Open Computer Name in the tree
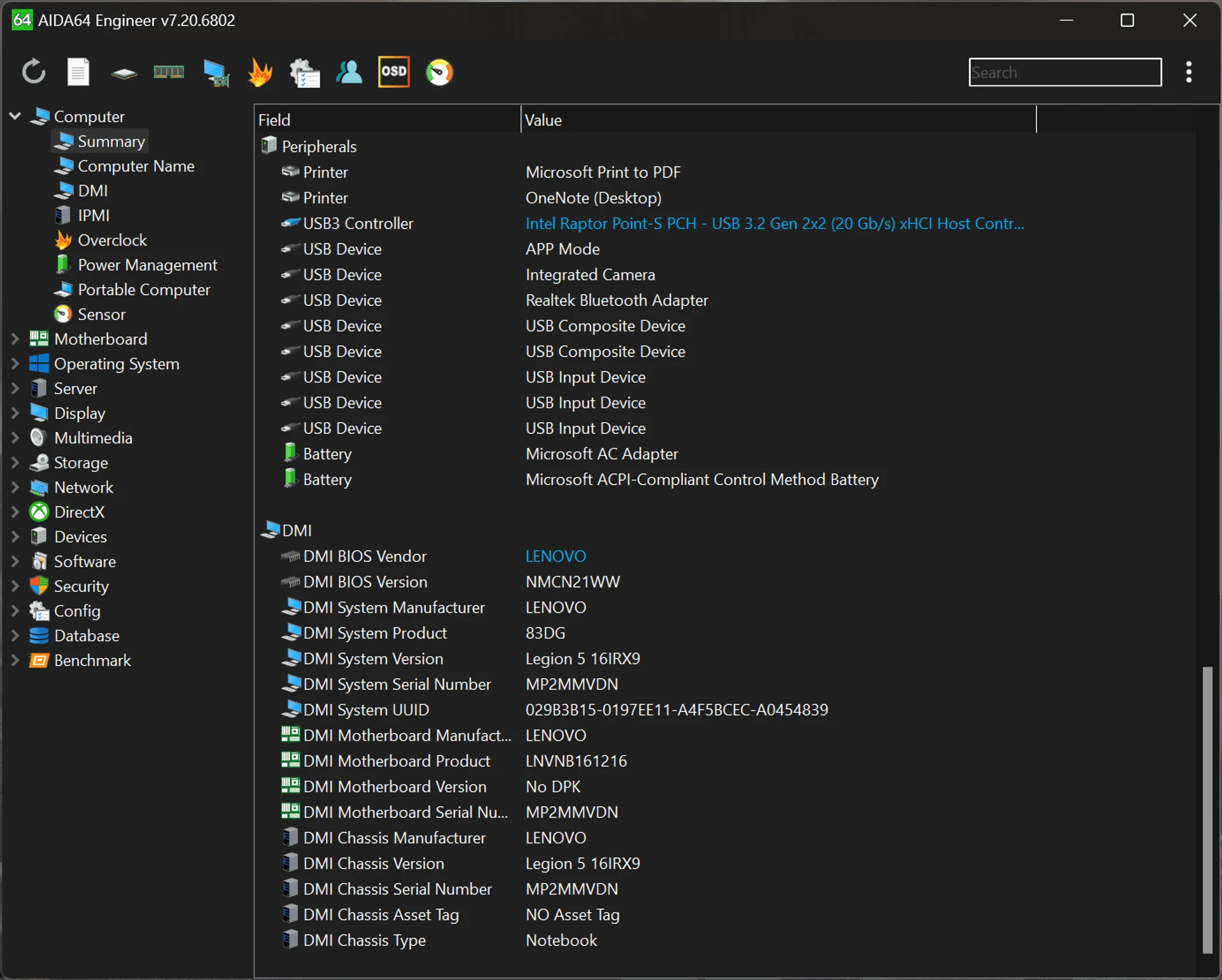 [x=124, y=165]
